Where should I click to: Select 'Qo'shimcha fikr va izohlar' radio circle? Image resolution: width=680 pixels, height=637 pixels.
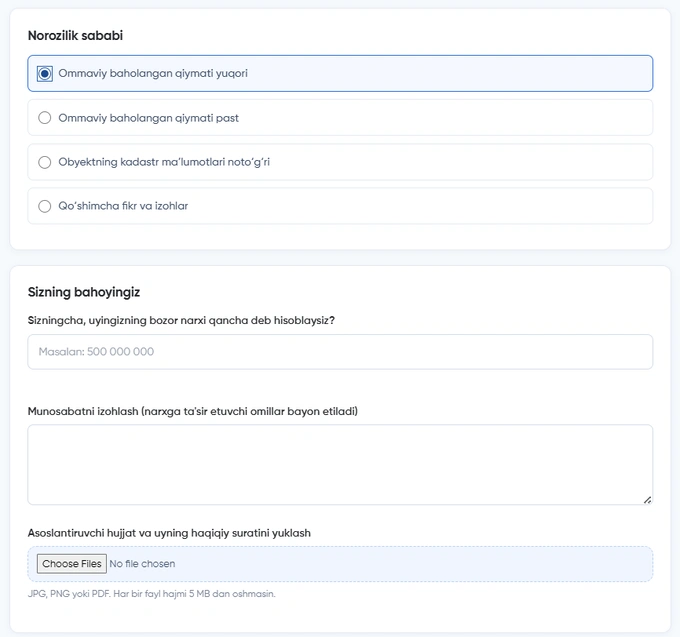point(45,206)
